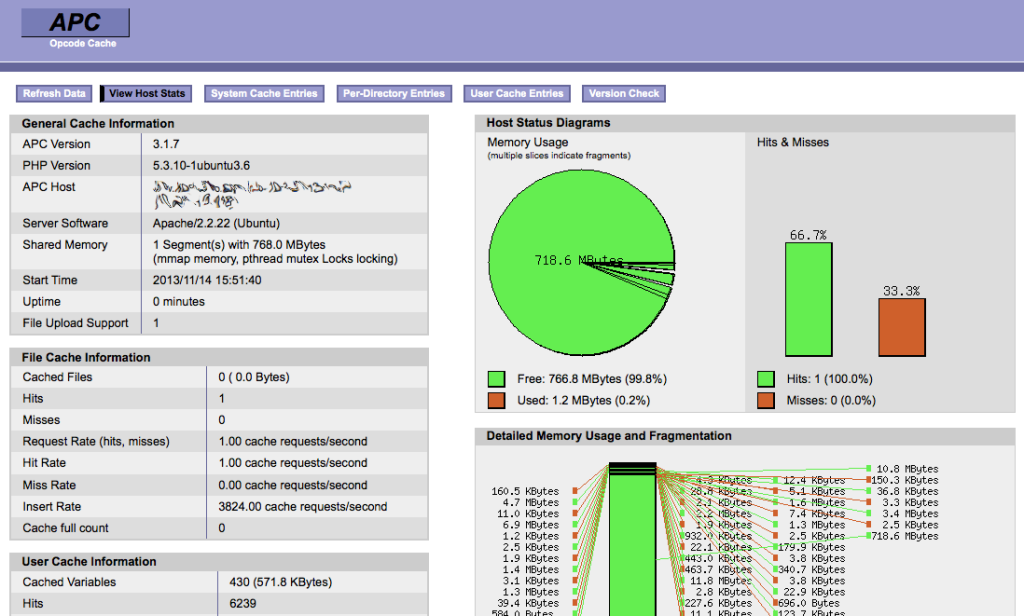Viewport: 1024px width, 616px height.
Task: Open System Cache Entries tab
Action: pyautogui.click(x=264, y=93)
